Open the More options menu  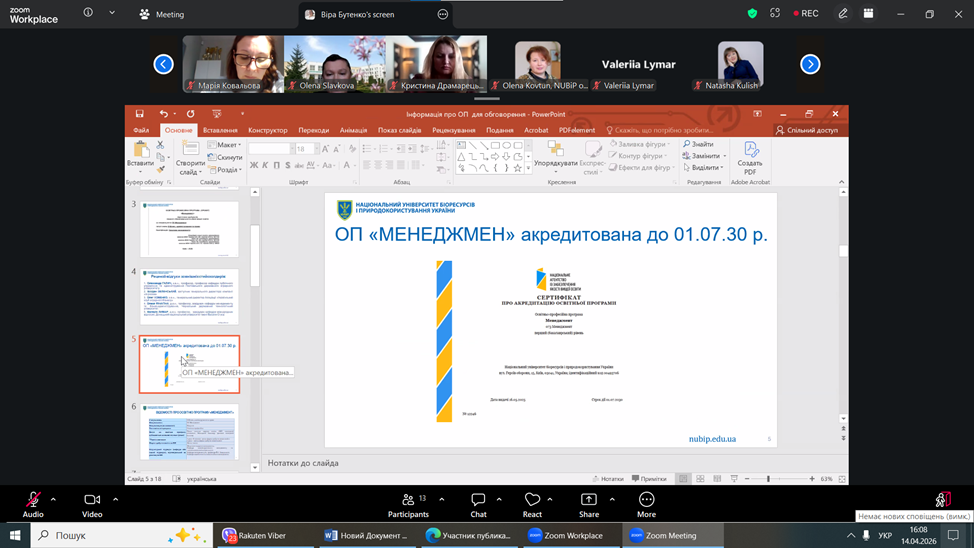click(646, 500)
